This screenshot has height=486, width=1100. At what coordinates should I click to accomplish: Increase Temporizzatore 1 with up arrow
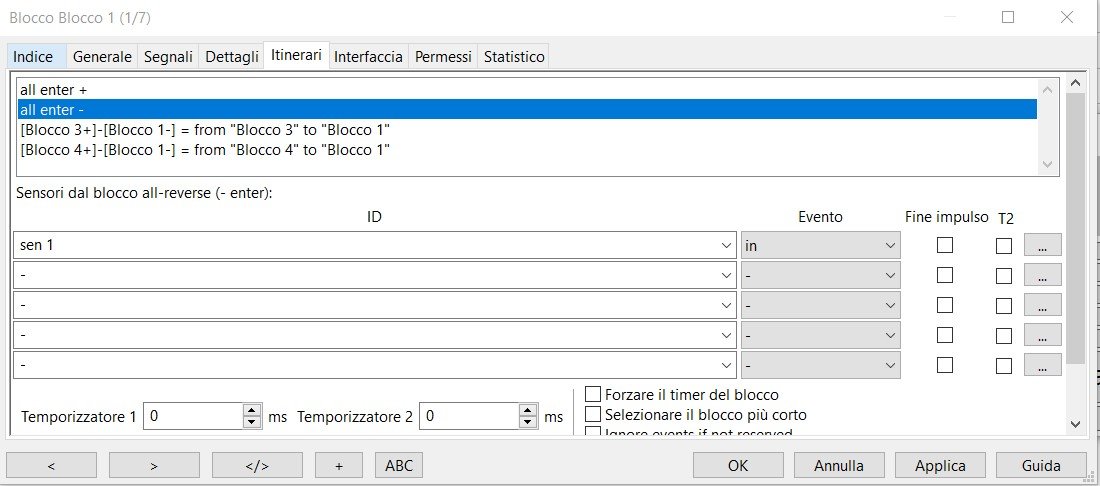(252, 410)
